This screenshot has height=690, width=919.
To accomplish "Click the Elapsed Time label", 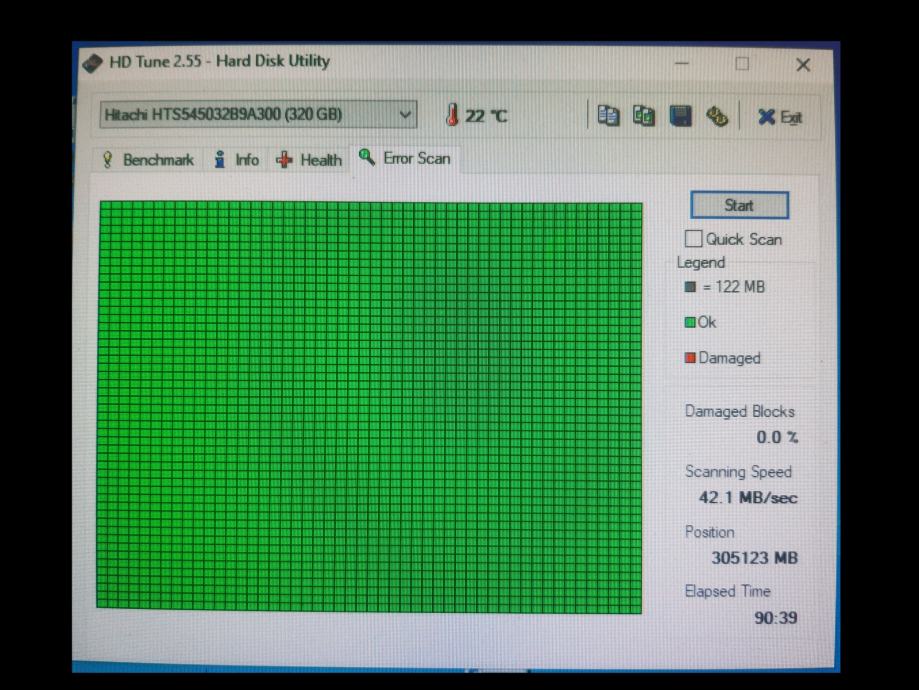I will [727, 592].
